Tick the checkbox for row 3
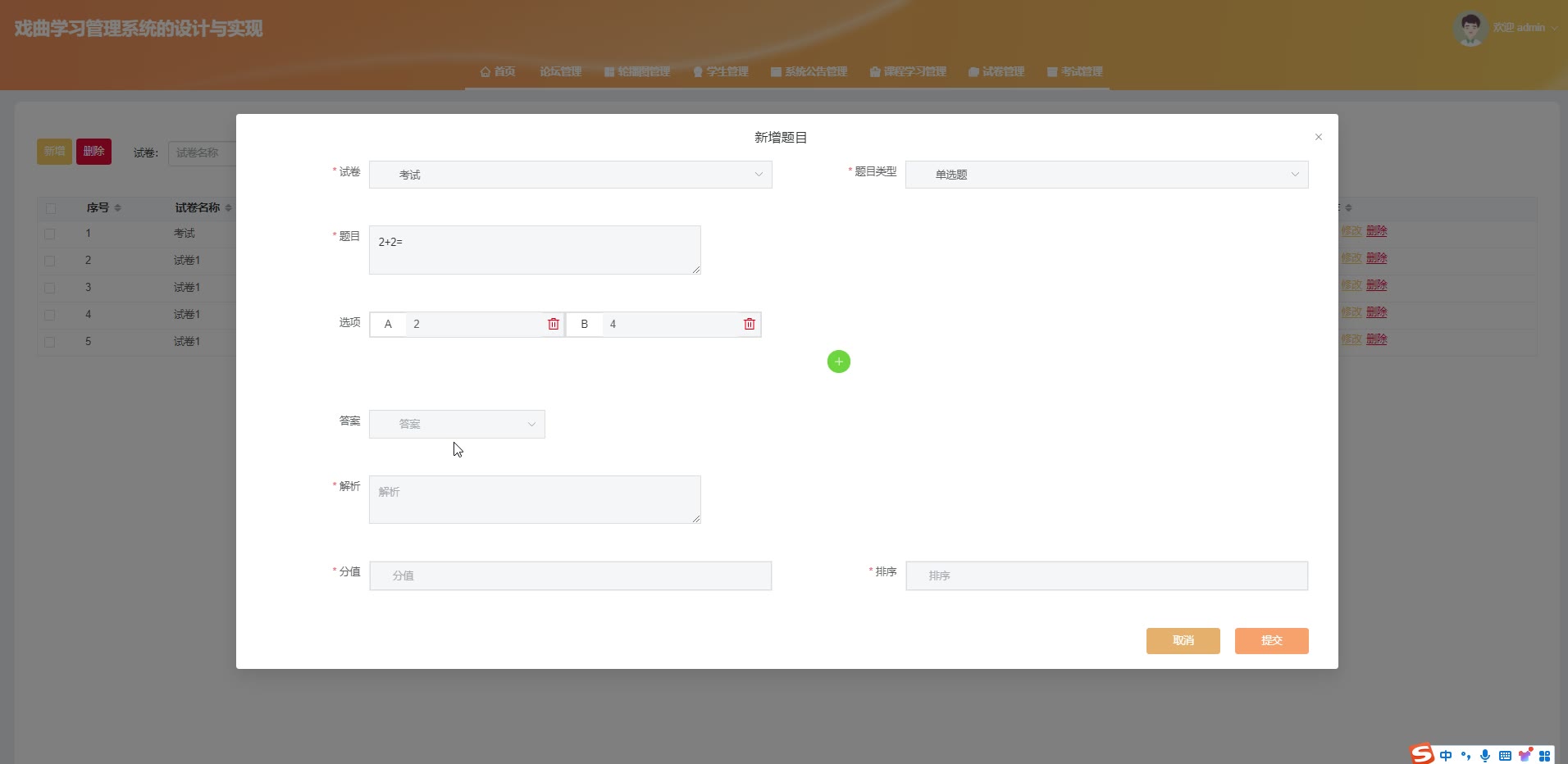 click(50, 288)
